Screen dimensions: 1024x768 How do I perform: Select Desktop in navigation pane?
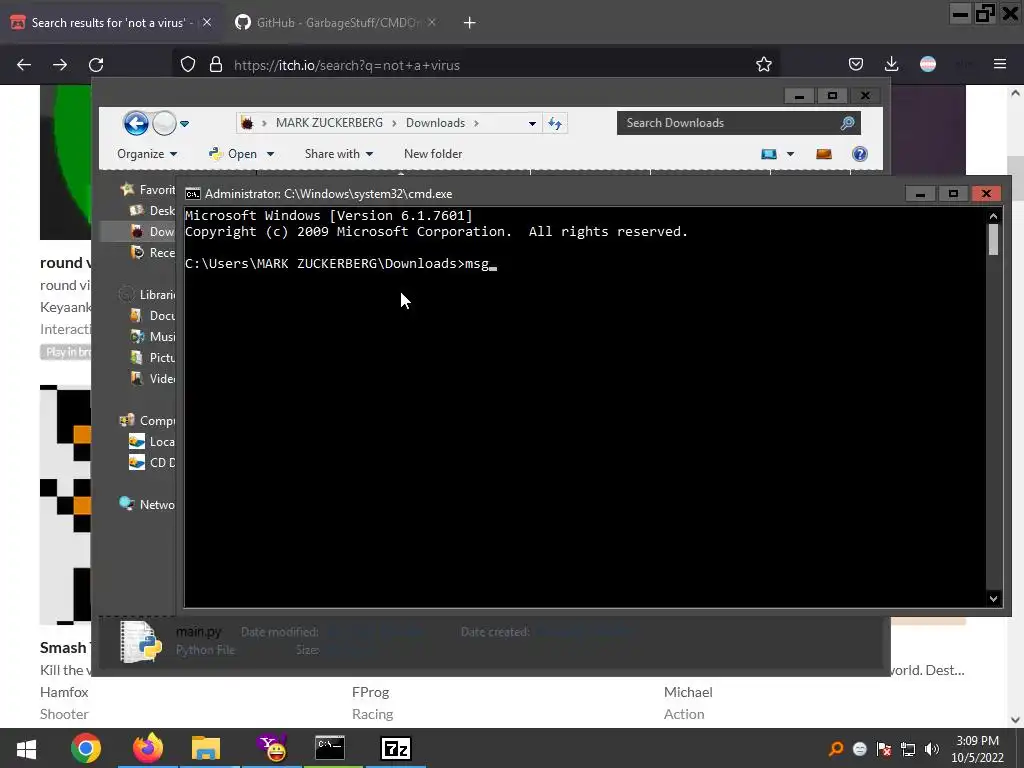tap(152, 210)
